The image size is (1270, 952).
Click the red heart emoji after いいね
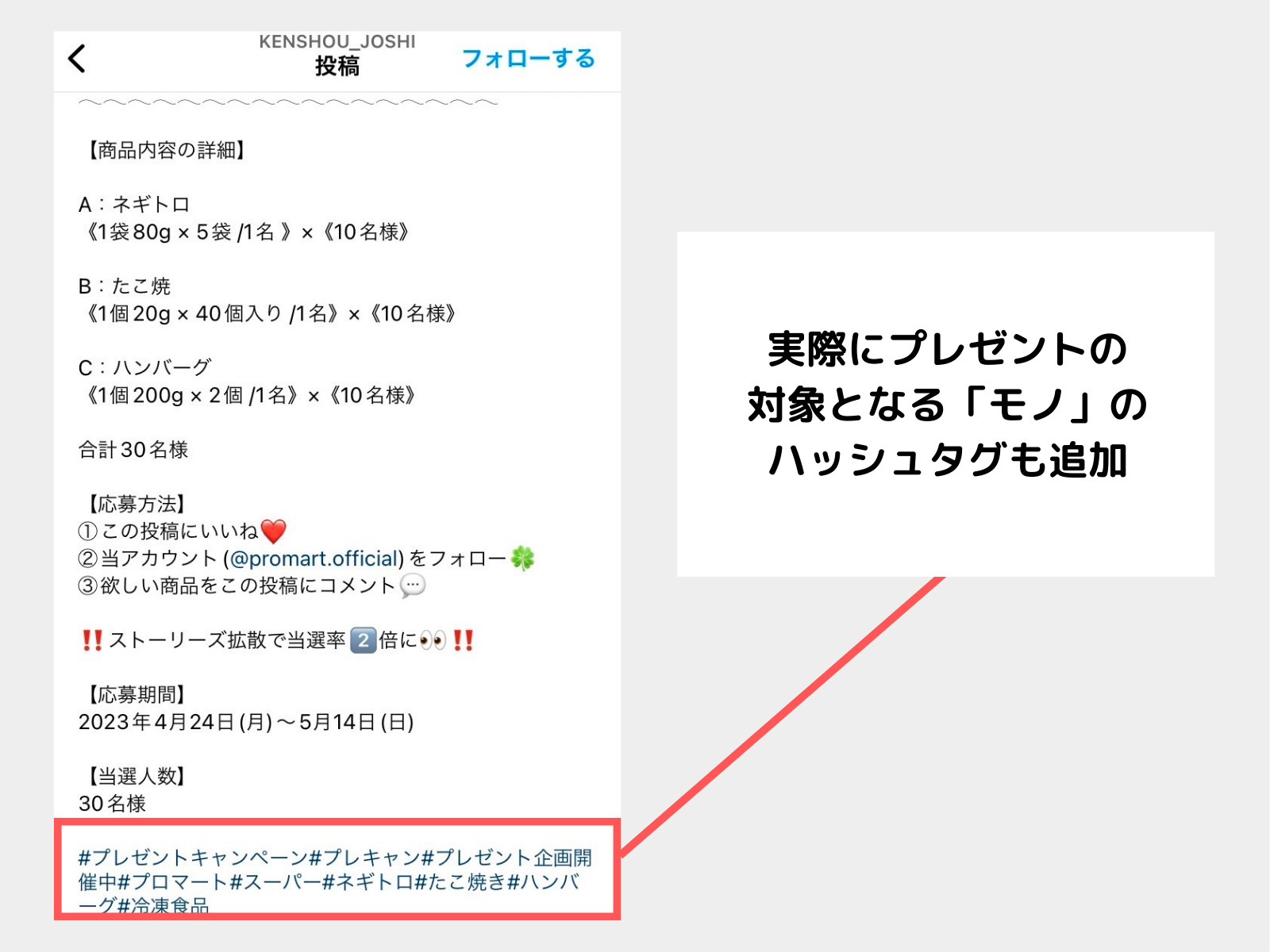point(273,531)
